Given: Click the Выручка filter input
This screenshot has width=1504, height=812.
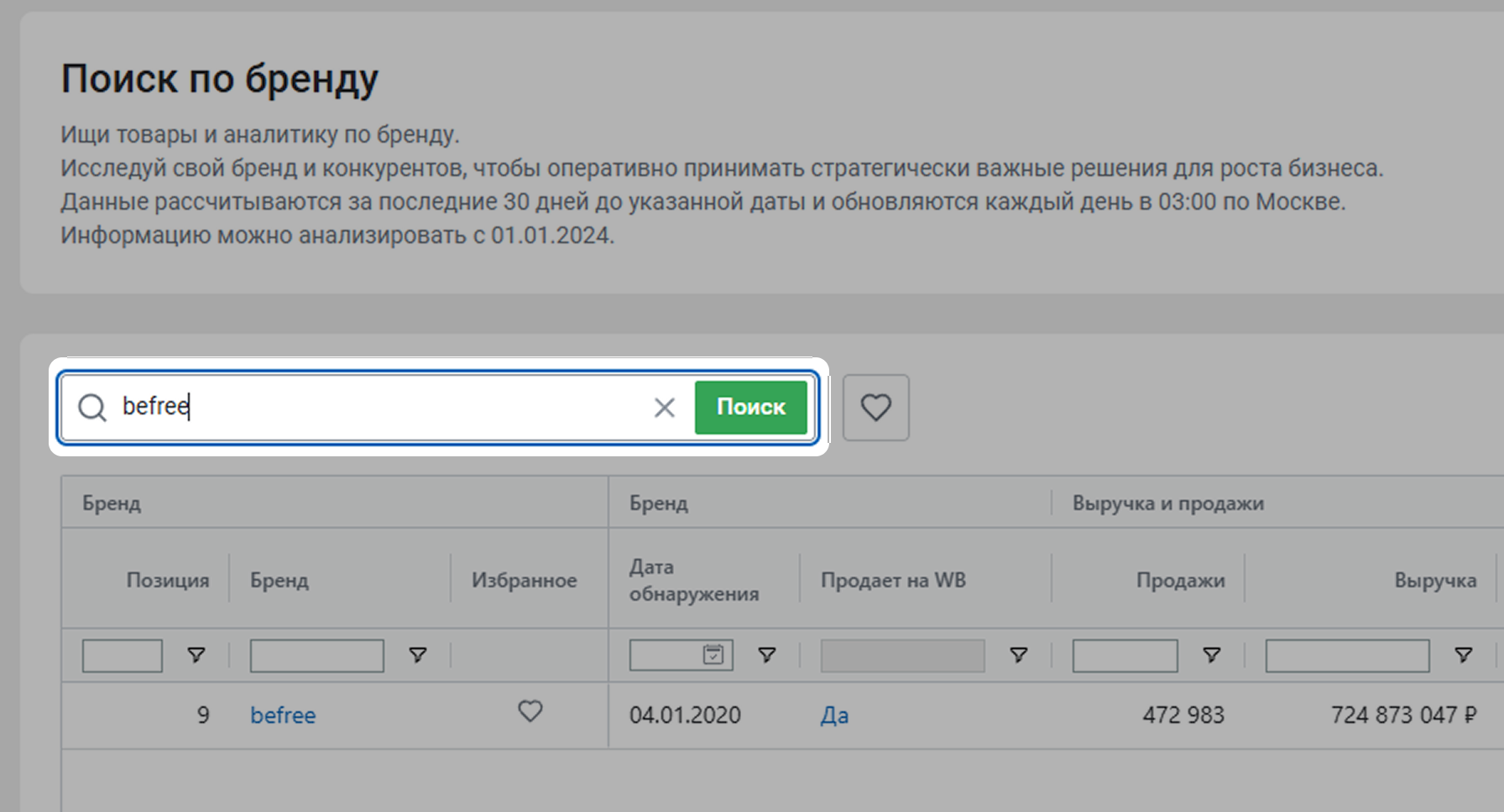Looking at the screenshot, I should click(1348, 655).
